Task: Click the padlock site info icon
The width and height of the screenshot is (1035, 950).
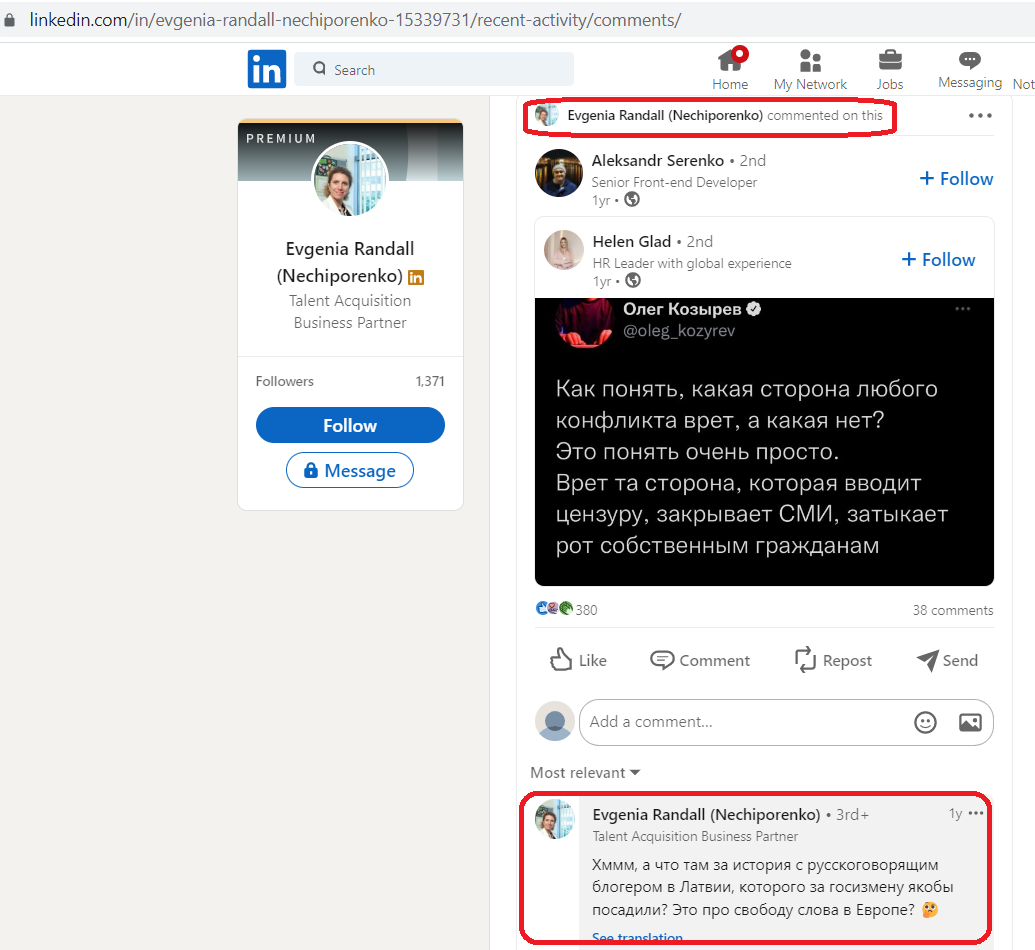Action: pos(9,20)
